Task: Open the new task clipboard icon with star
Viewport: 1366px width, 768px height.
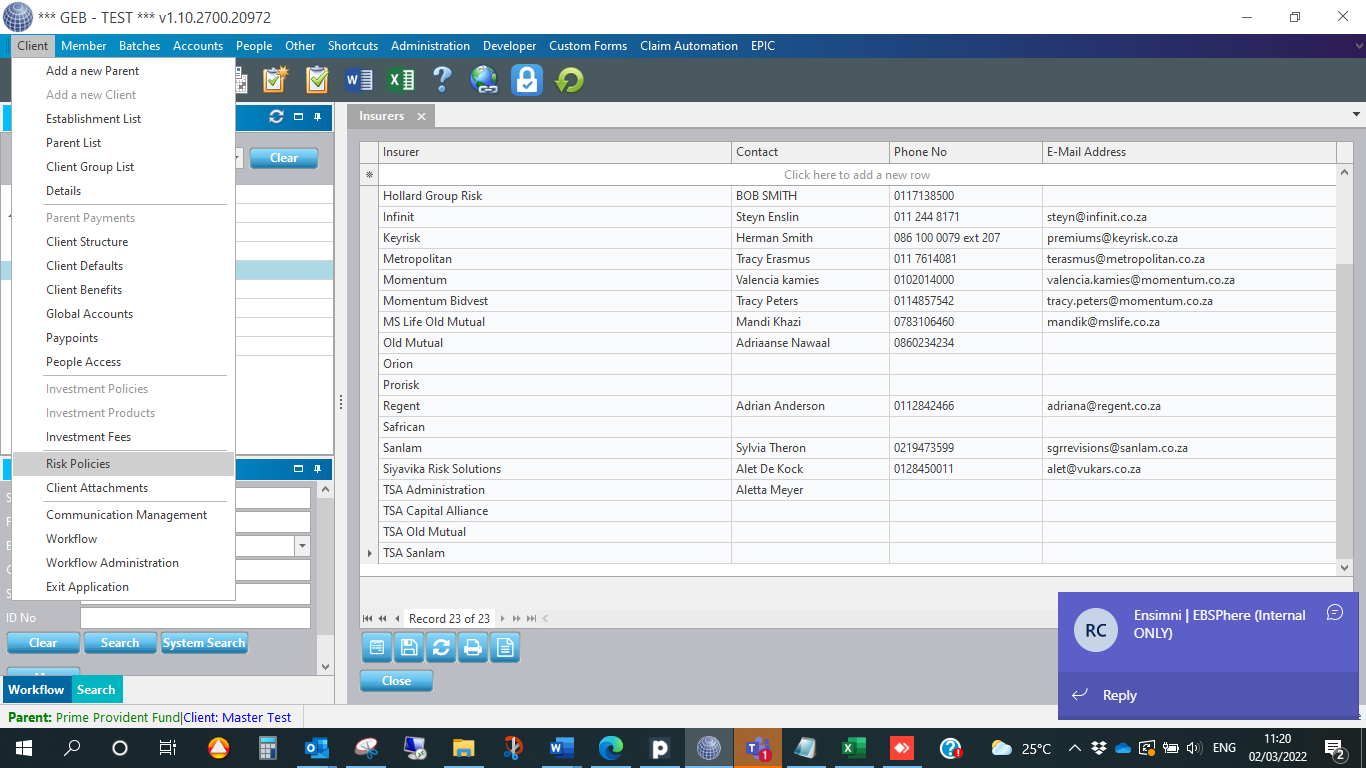Action: pos(275,79)
